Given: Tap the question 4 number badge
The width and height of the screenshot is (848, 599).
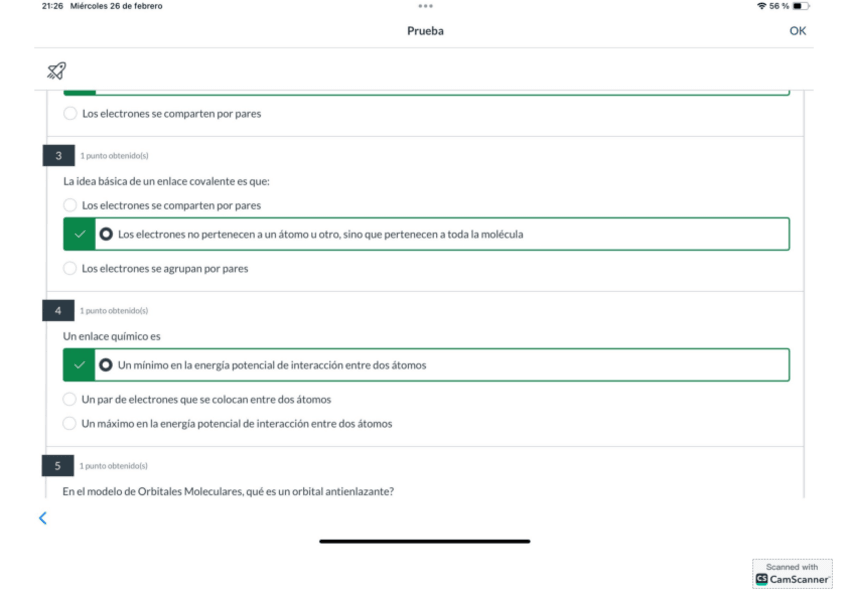Looking at the screenshot, I should [58, 310].
